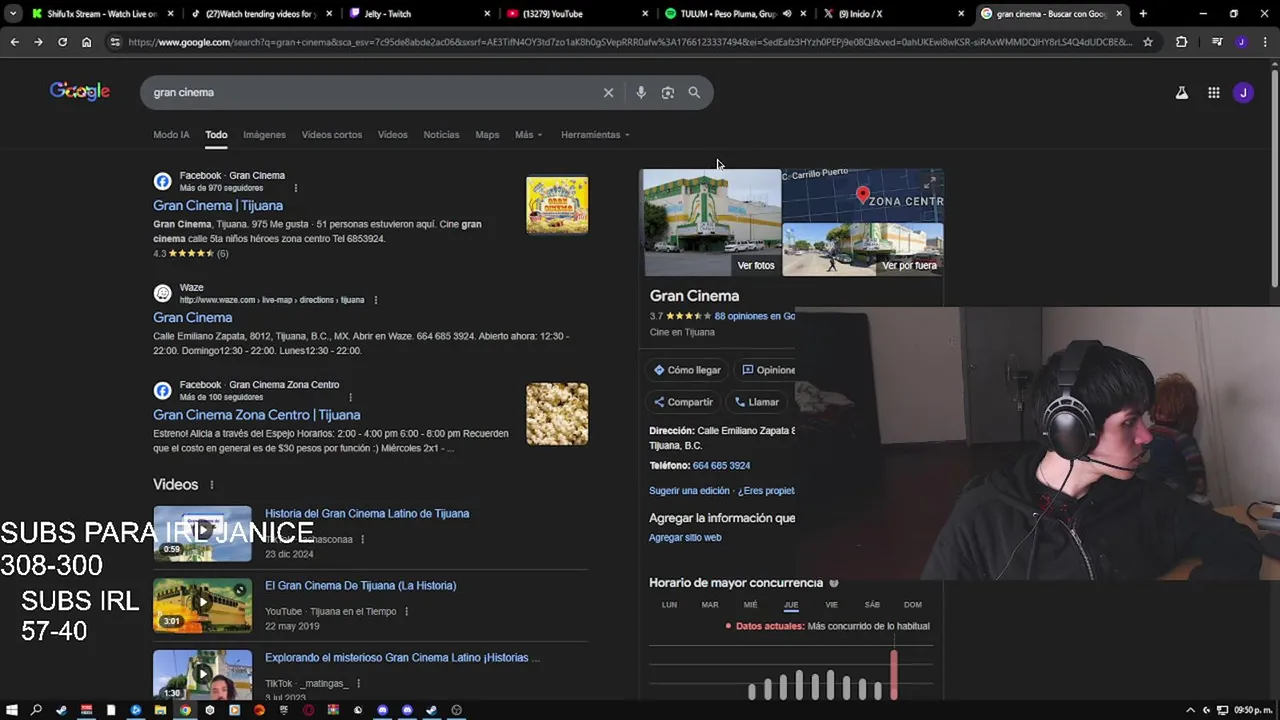Open Search Labs flask icon
Screen dimensions: 1280x720
(1182, 93)
